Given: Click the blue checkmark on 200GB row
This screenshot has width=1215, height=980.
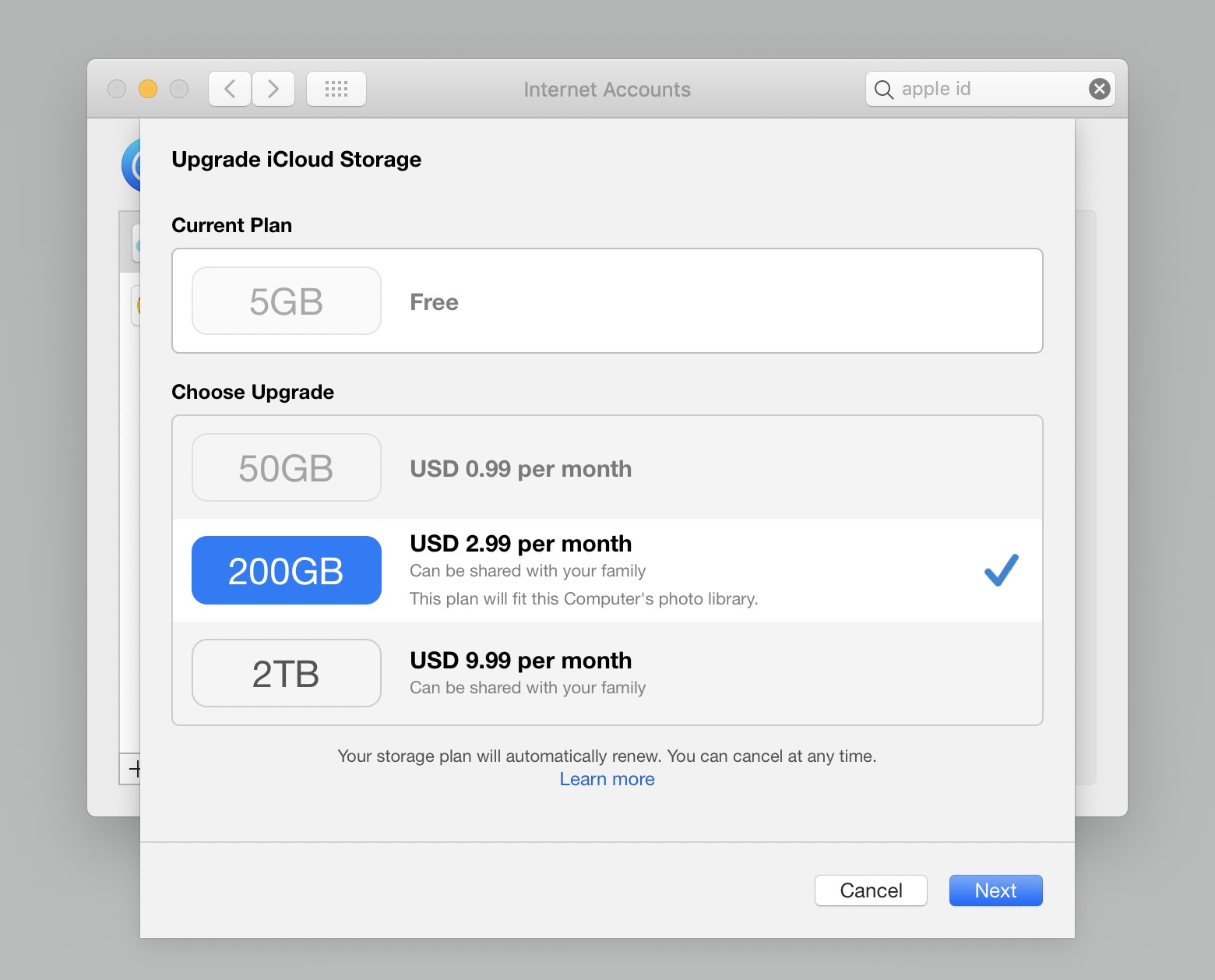Looking at the screenshot, I should (1001, 570).
